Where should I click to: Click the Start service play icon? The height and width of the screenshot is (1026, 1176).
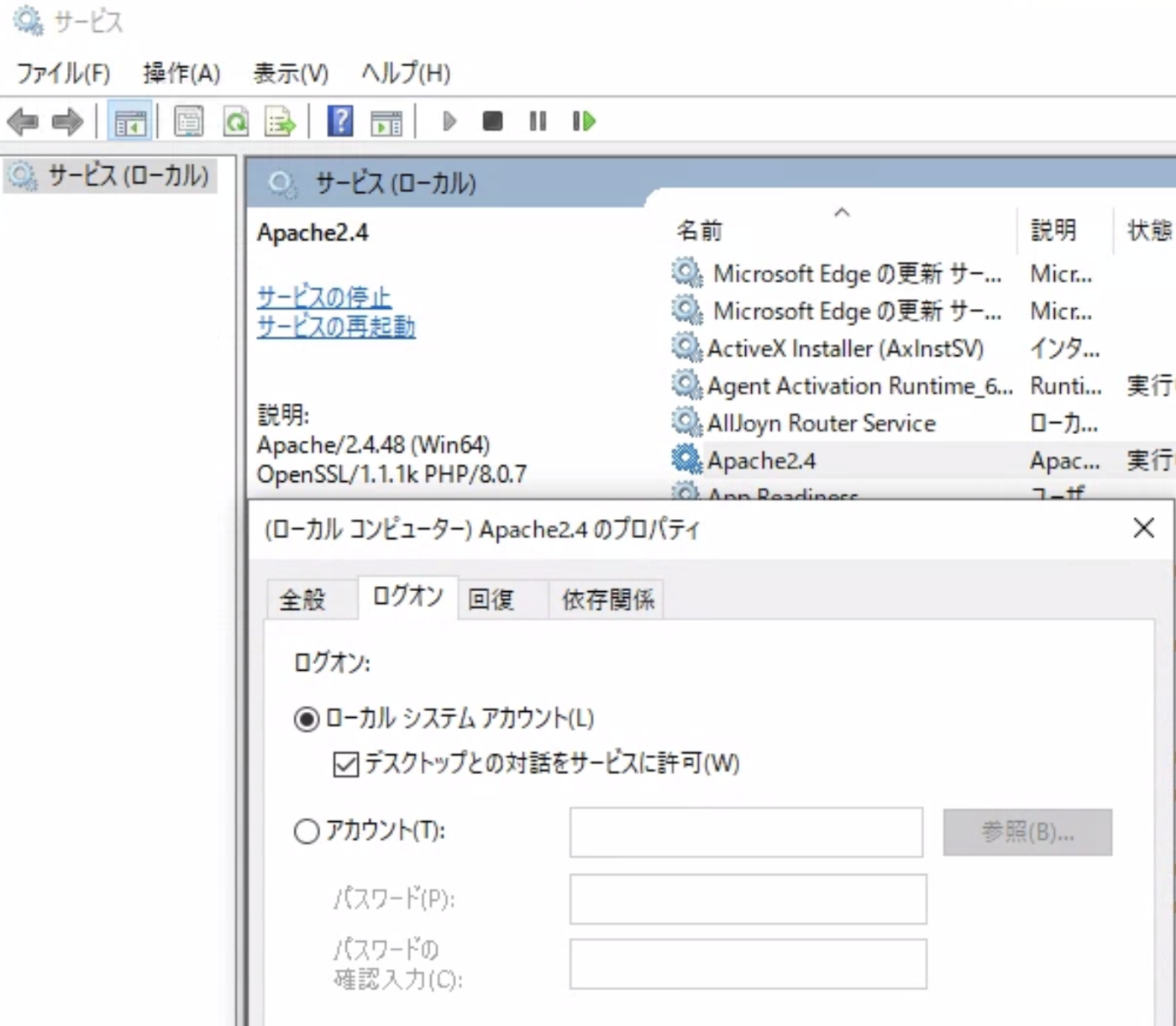click(449, 122)
